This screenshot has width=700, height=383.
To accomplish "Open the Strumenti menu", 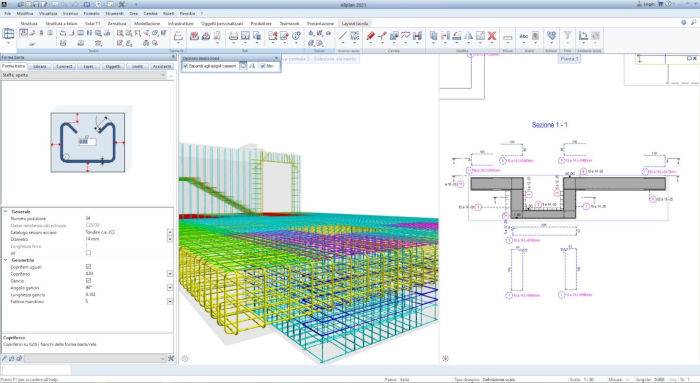I will coord(114,13).
